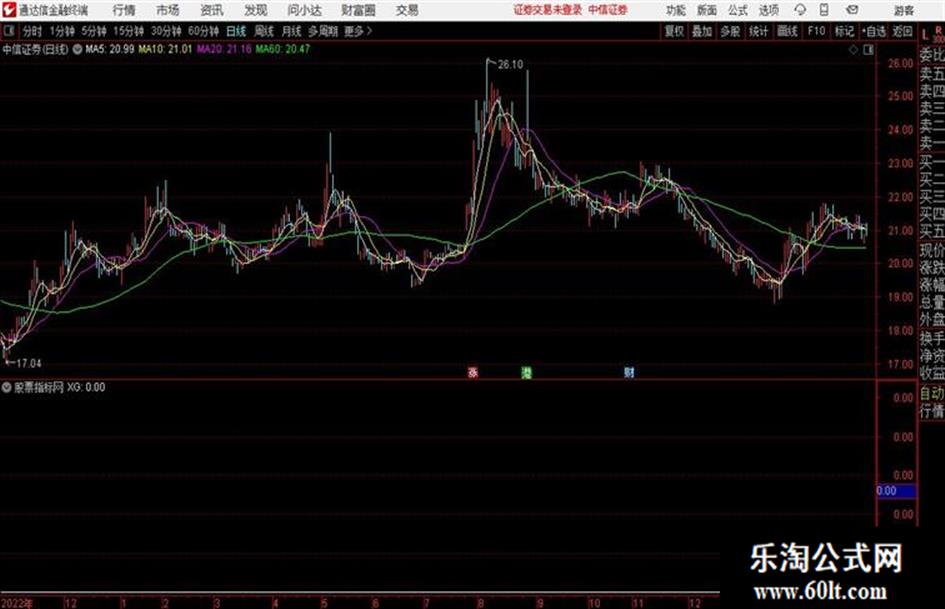Image resolution: width=945 pixels, height=609 pixels.
Task: Open the 交易 menu
Action: tap(407, 10)
